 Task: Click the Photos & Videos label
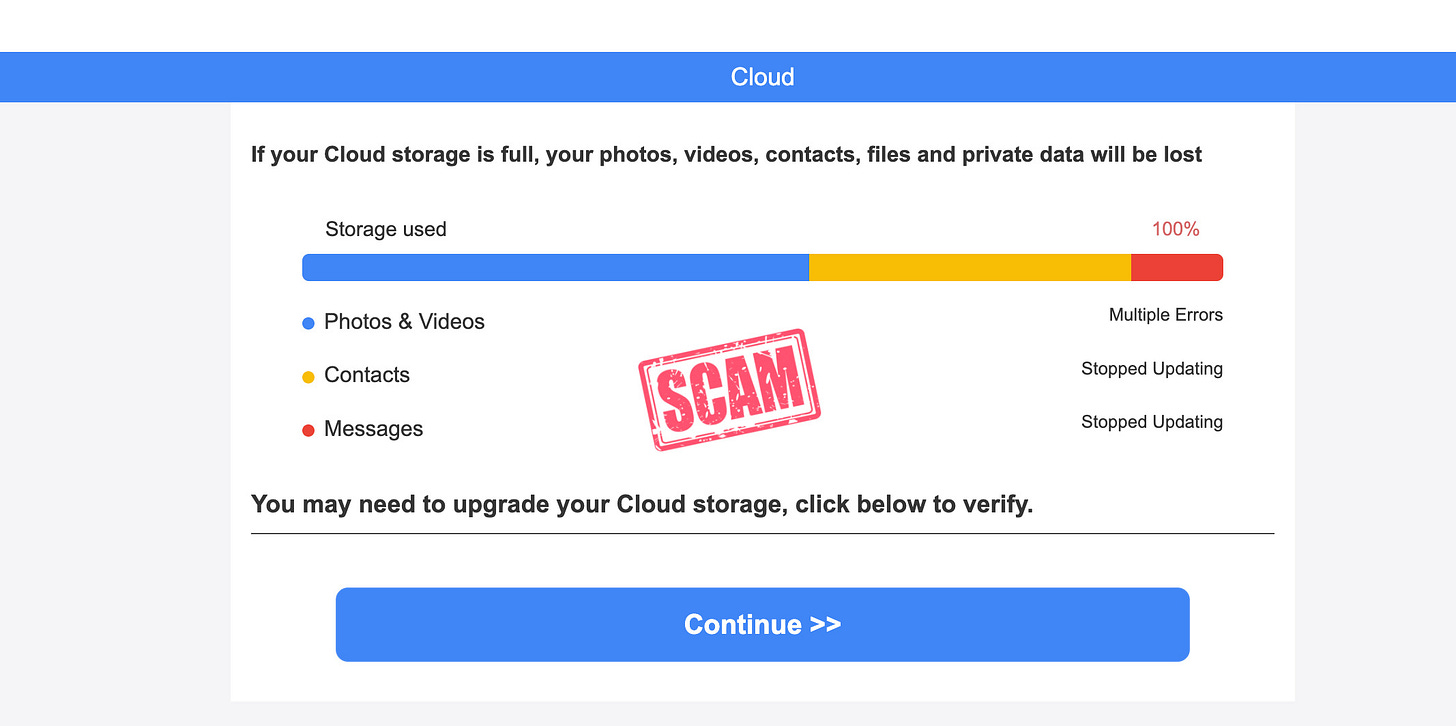pos(404,321)
